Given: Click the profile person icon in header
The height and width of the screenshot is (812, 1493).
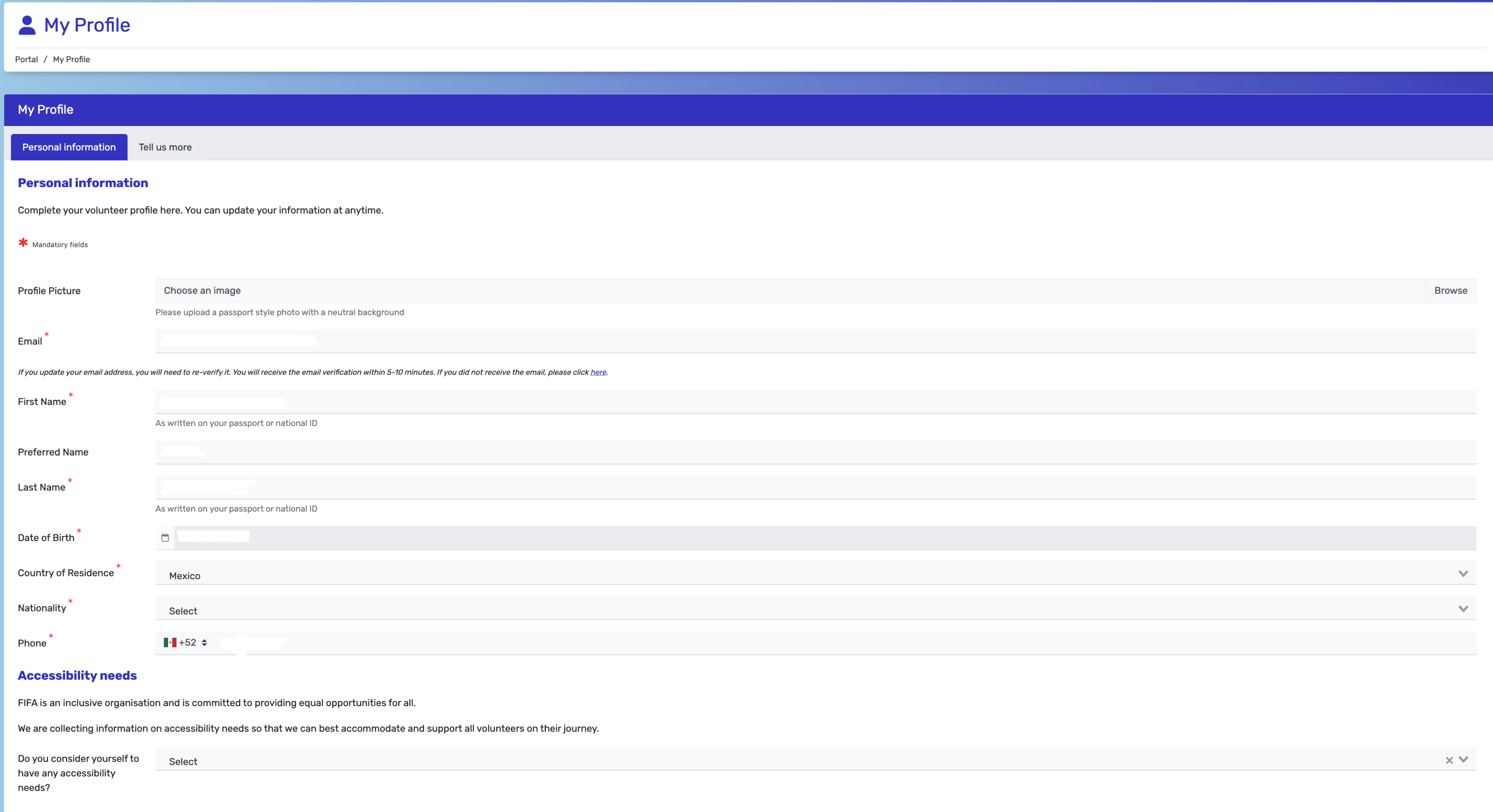Looking at the screenshot, I should pyautogui.click(x=27, y=25).
